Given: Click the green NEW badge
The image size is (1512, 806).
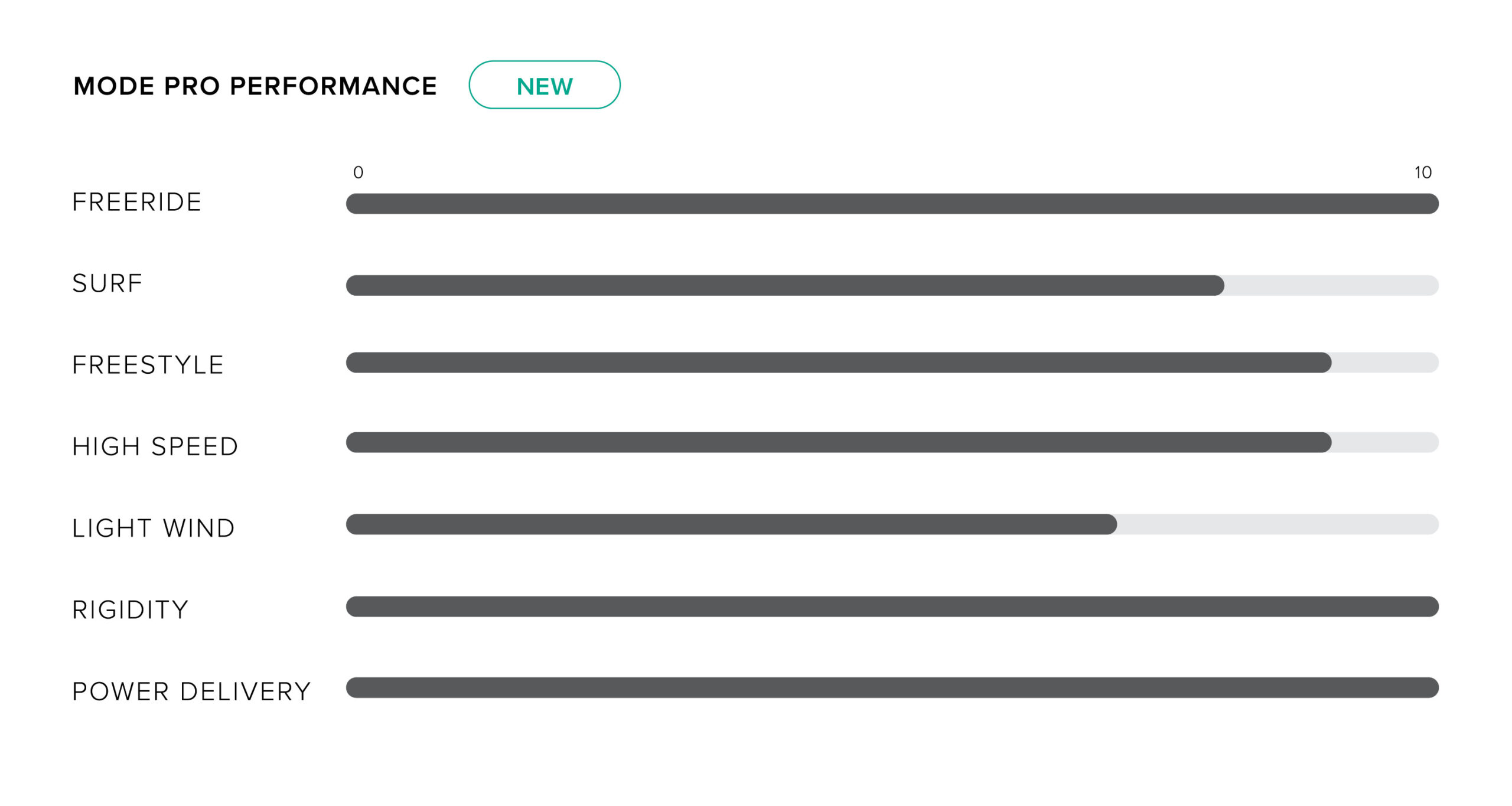Looking at the screenshot, I should coord(544,85).
